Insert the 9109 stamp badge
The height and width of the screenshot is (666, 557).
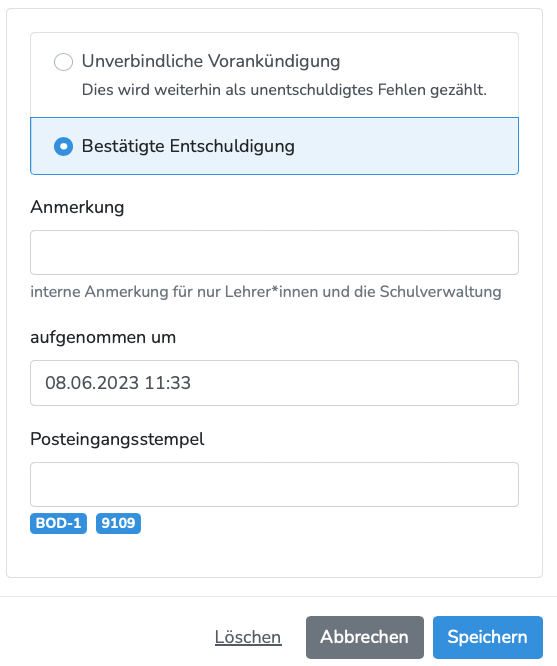click(118, 523)
